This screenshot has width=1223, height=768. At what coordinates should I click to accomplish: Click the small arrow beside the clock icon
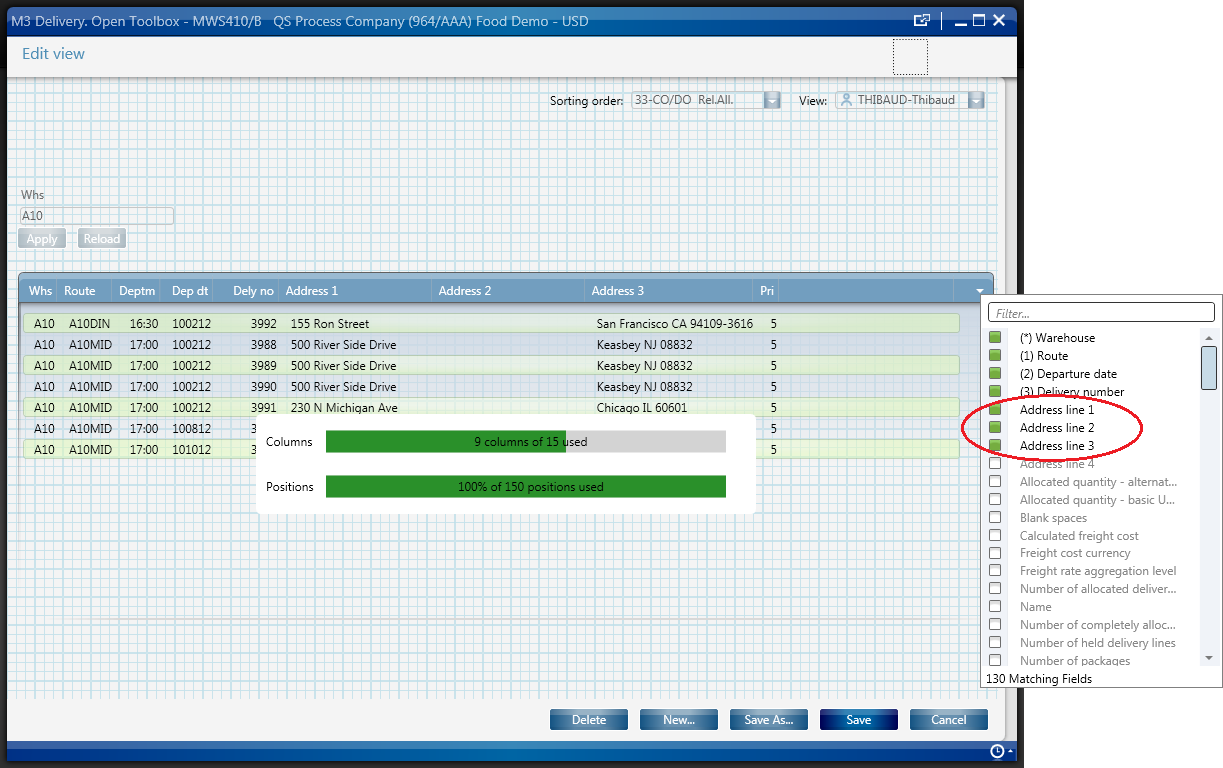click(1010, 751)
